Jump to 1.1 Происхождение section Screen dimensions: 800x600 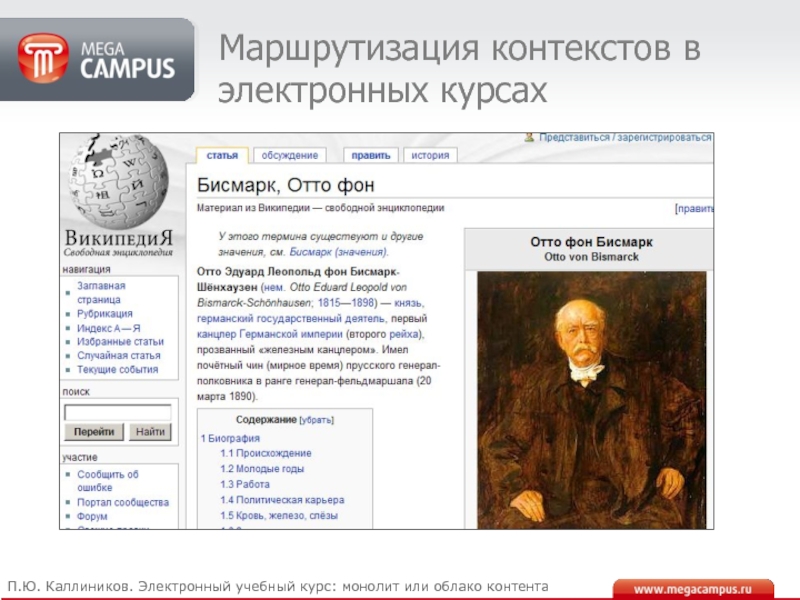tap(266, 453)
